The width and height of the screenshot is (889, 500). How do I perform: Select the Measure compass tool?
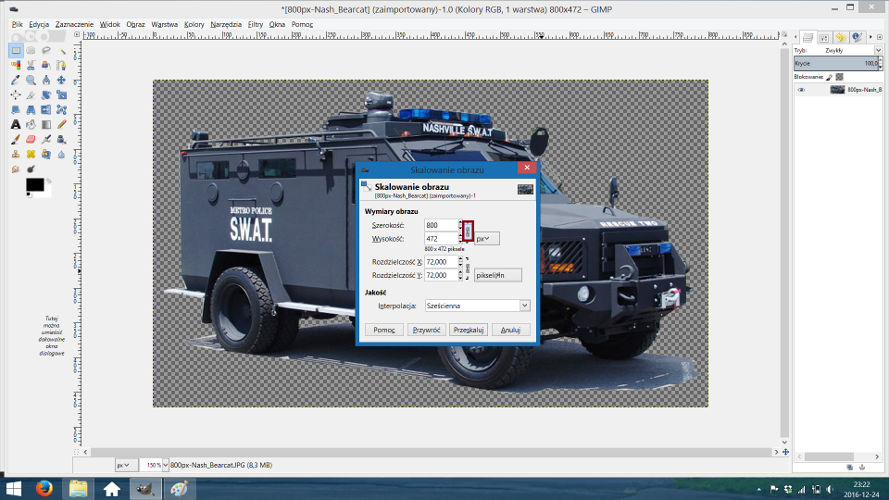[x=46, y=80]
